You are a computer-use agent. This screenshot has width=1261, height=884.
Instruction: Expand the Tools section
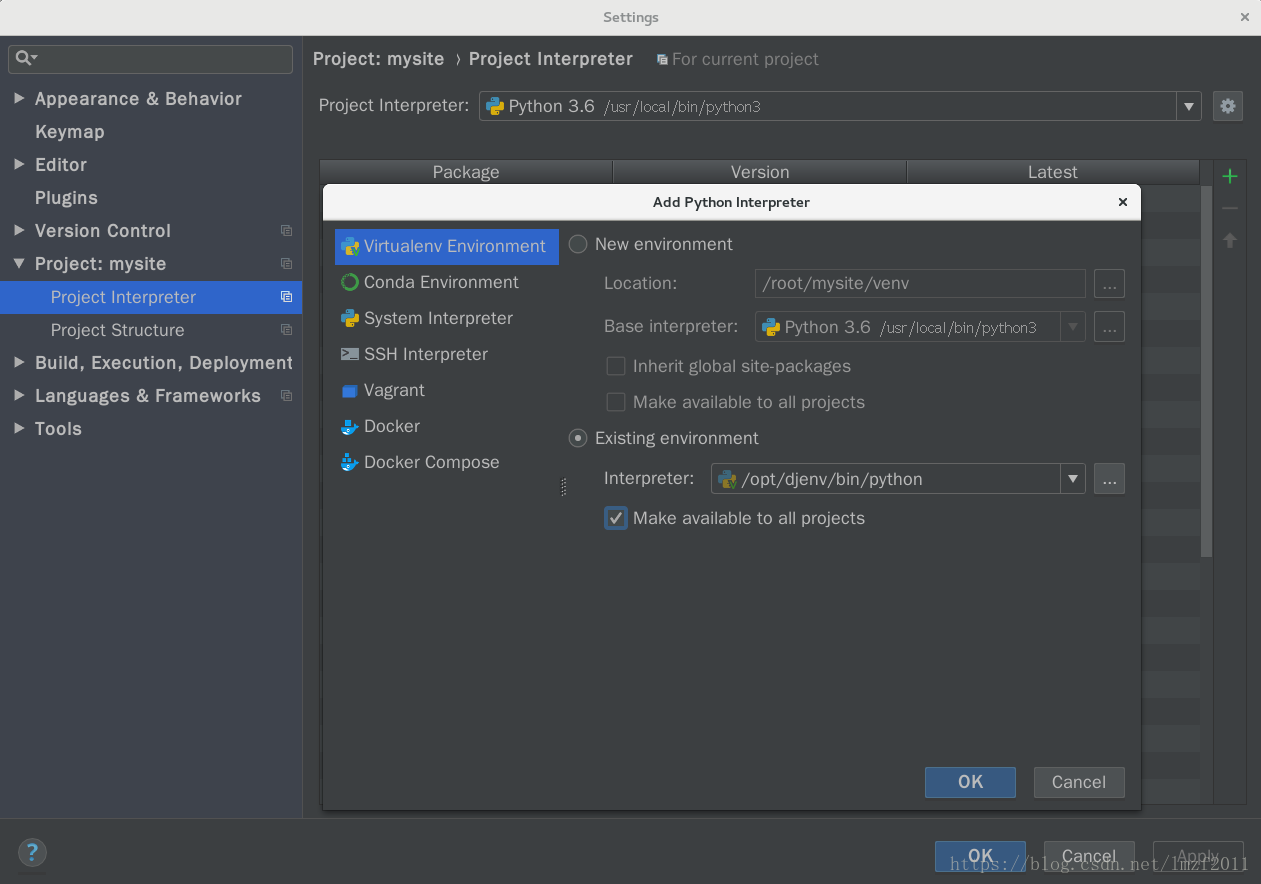click(19, 428)
